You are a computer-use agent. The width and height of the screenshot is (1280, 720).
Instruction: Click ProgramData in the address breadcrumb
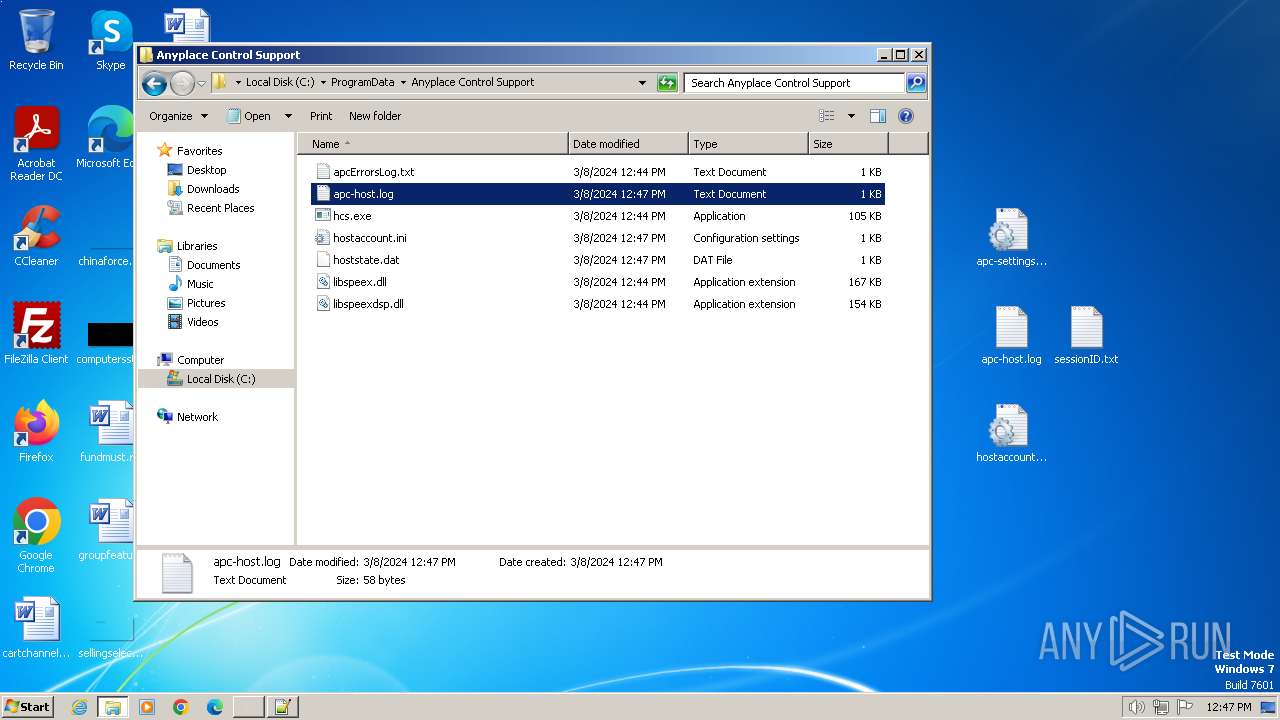[362, 83]
